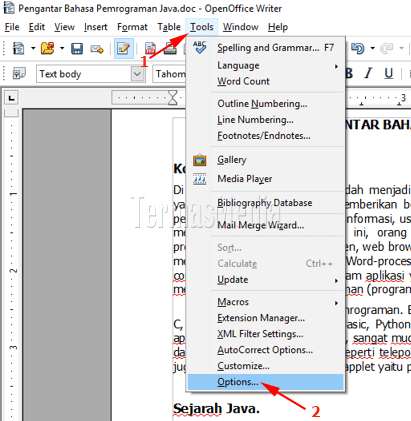This screenshot has width=411, height=421.
Task: Open the Redo history dropdown arrow
Action: tap(401, 49)
